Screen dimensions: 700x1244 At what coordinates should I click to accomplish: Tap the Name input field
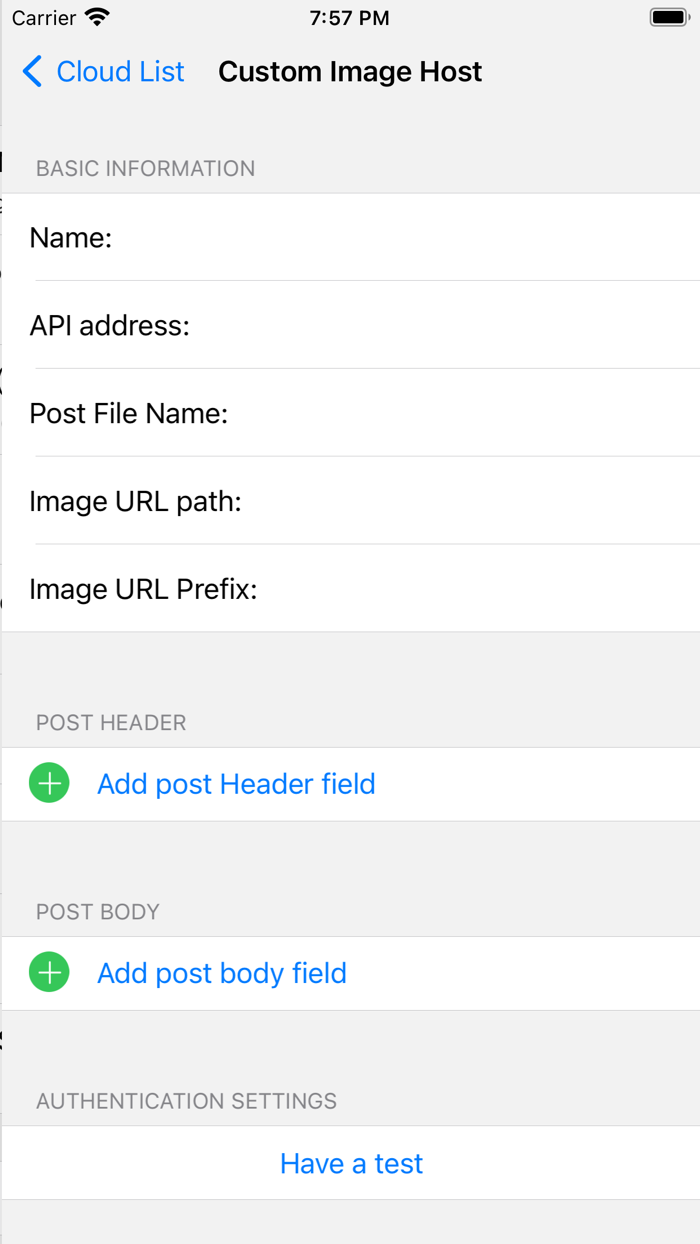[x=400, y=237]
